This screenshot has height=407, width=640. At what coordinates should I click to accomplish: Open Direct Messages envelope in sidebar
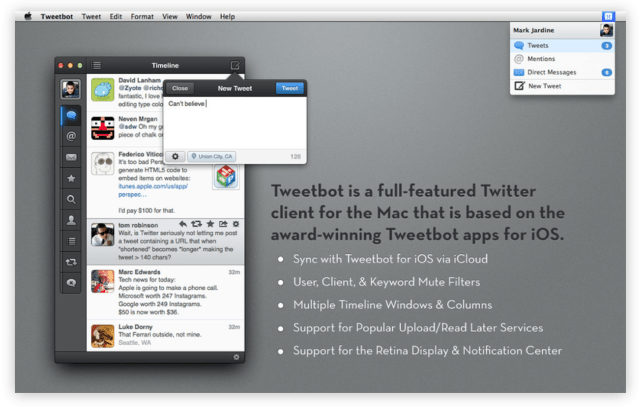(x=71, y=157)
